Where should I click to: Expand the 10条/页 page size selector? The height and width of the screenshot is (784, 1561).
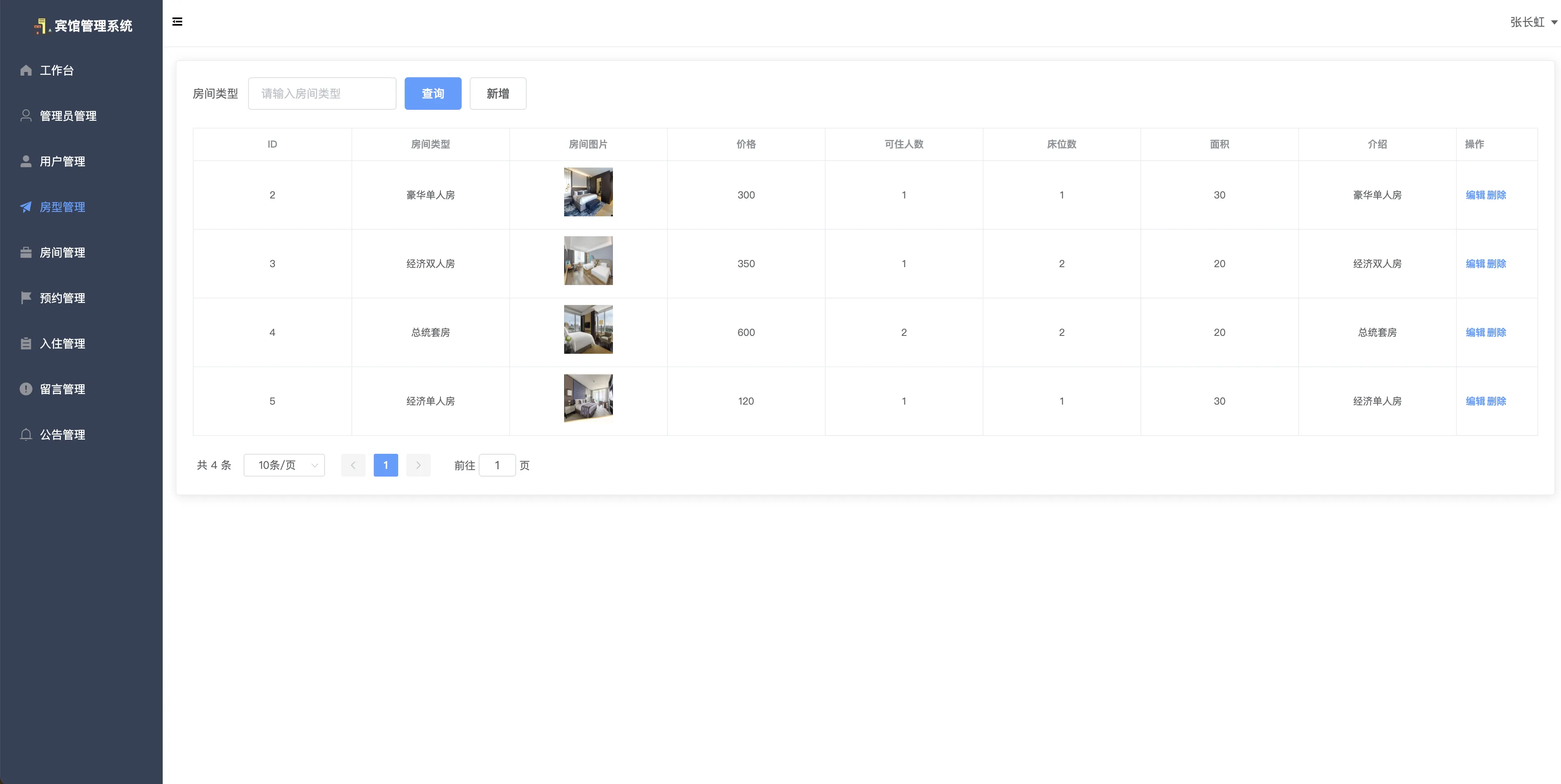click(x=283, y=465)
